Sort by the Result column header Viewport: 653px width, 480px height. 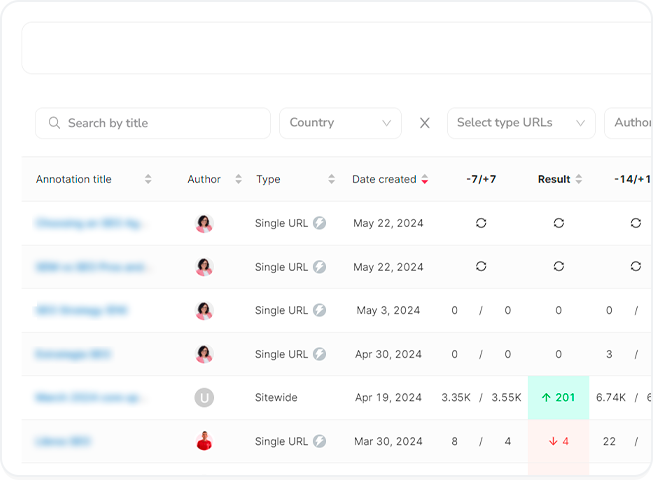(578, 180)
